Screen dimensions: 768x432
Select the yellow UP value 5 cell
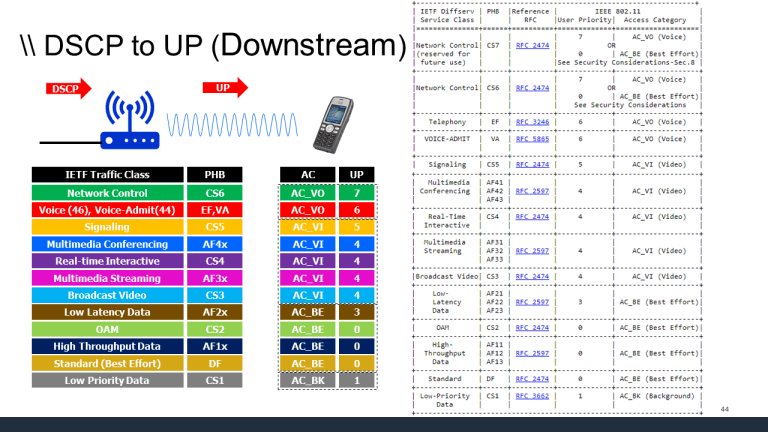[x=357, y=227]
